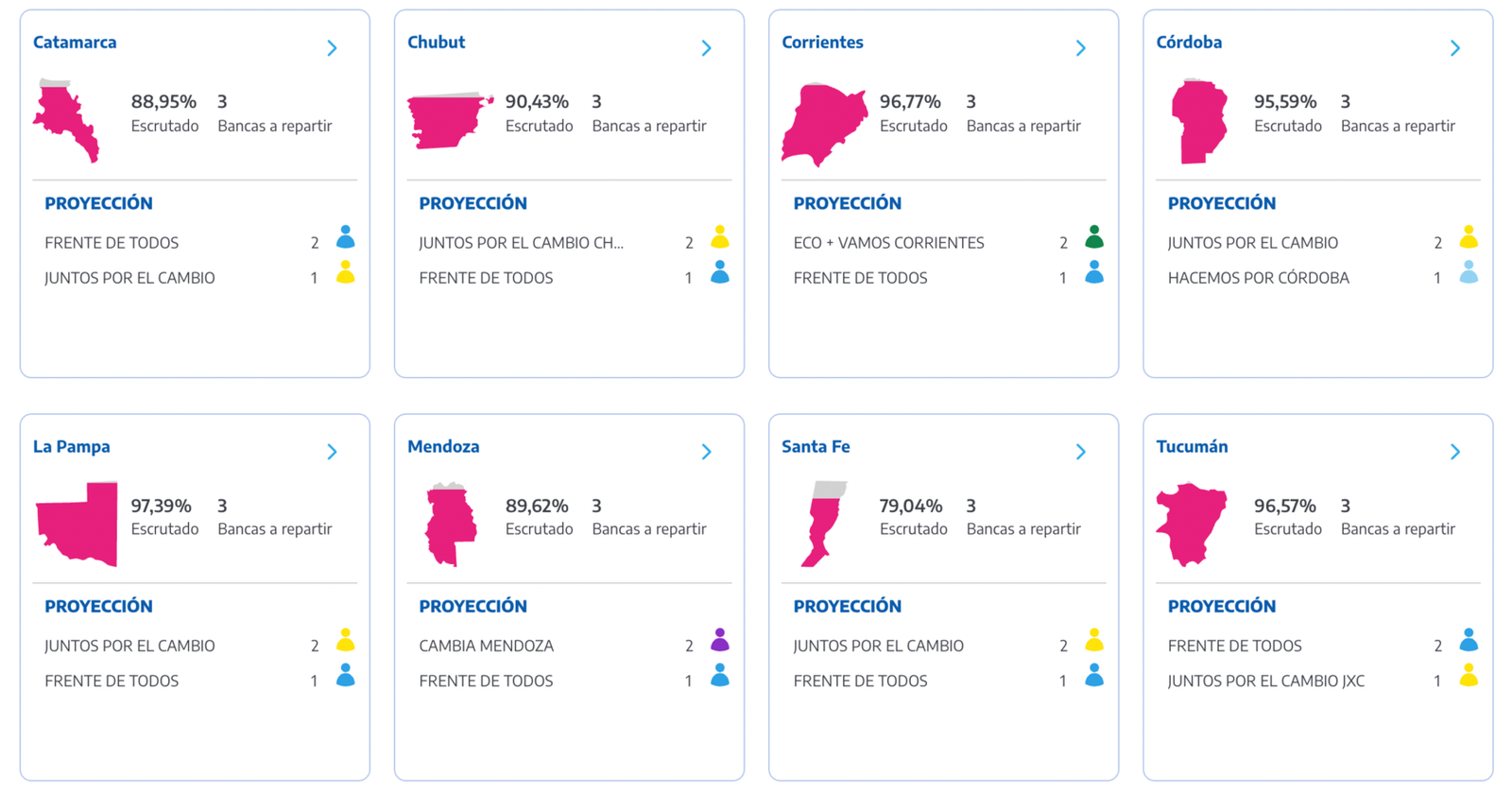1512x793 pixels.
Task: Expand the Tucumán card with its chevron arrow
Action: coord(1455,452)
